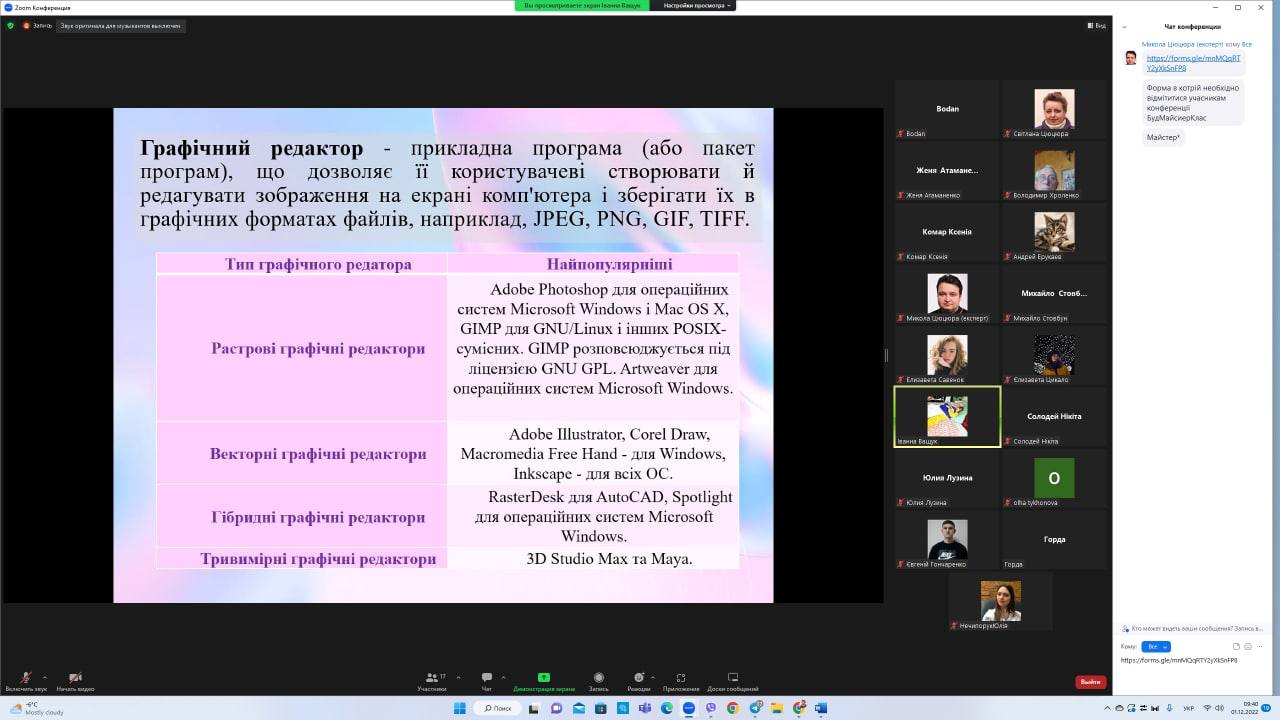
Task: Select Михайло Стовбун participant tile
Action: [1054, 294]
